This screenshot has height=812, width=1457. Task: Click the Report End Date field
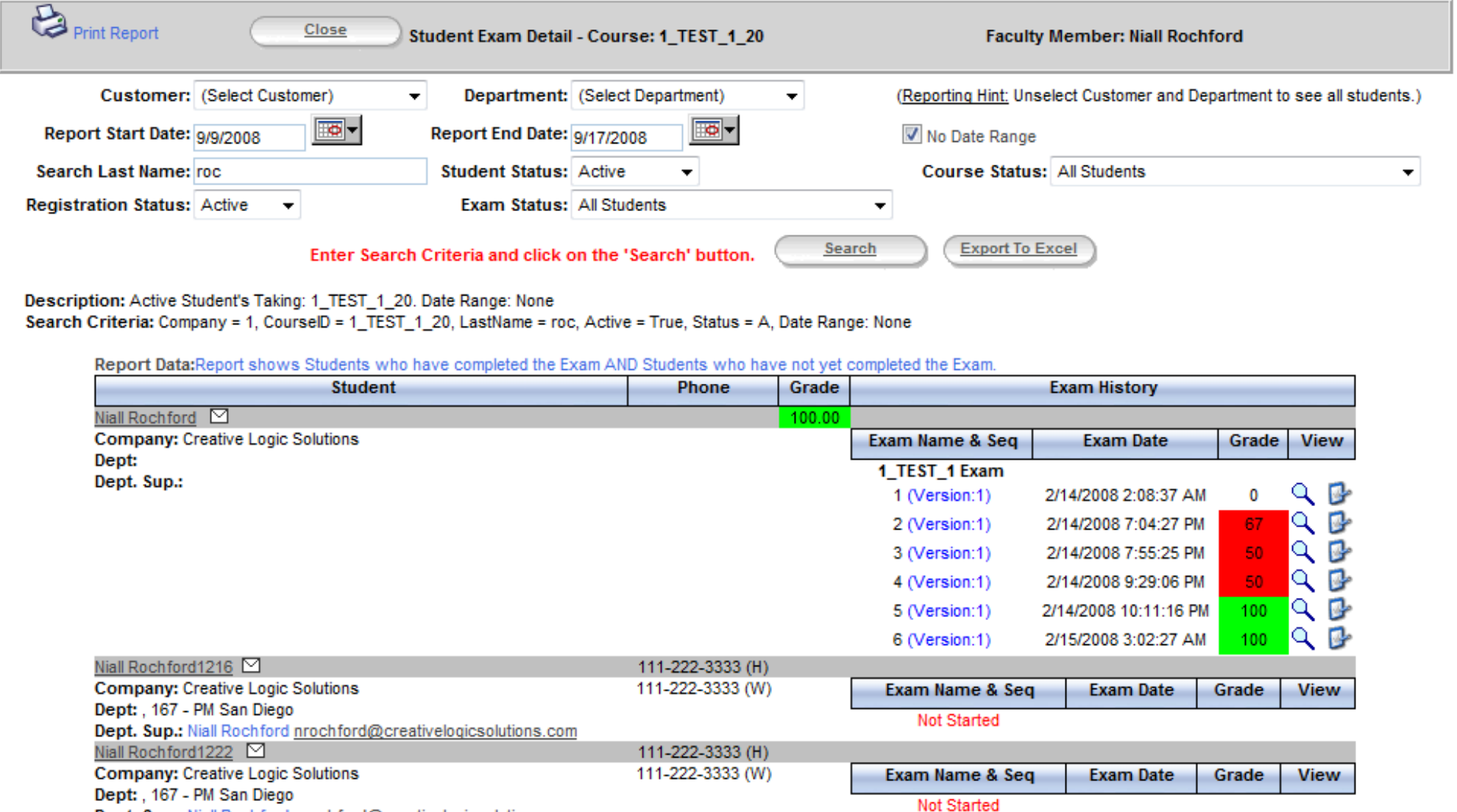pyautogui.click(x=627, y=138)
